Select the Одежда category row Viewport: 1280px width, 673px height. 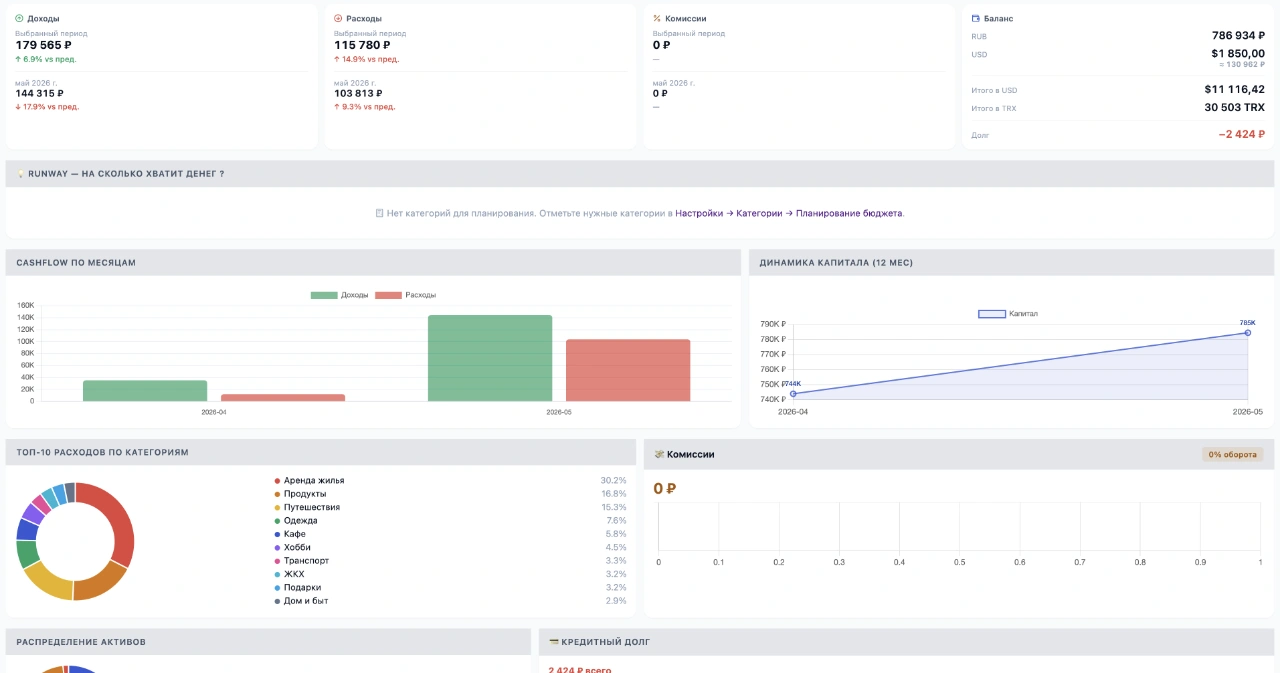tap(450, 521)
